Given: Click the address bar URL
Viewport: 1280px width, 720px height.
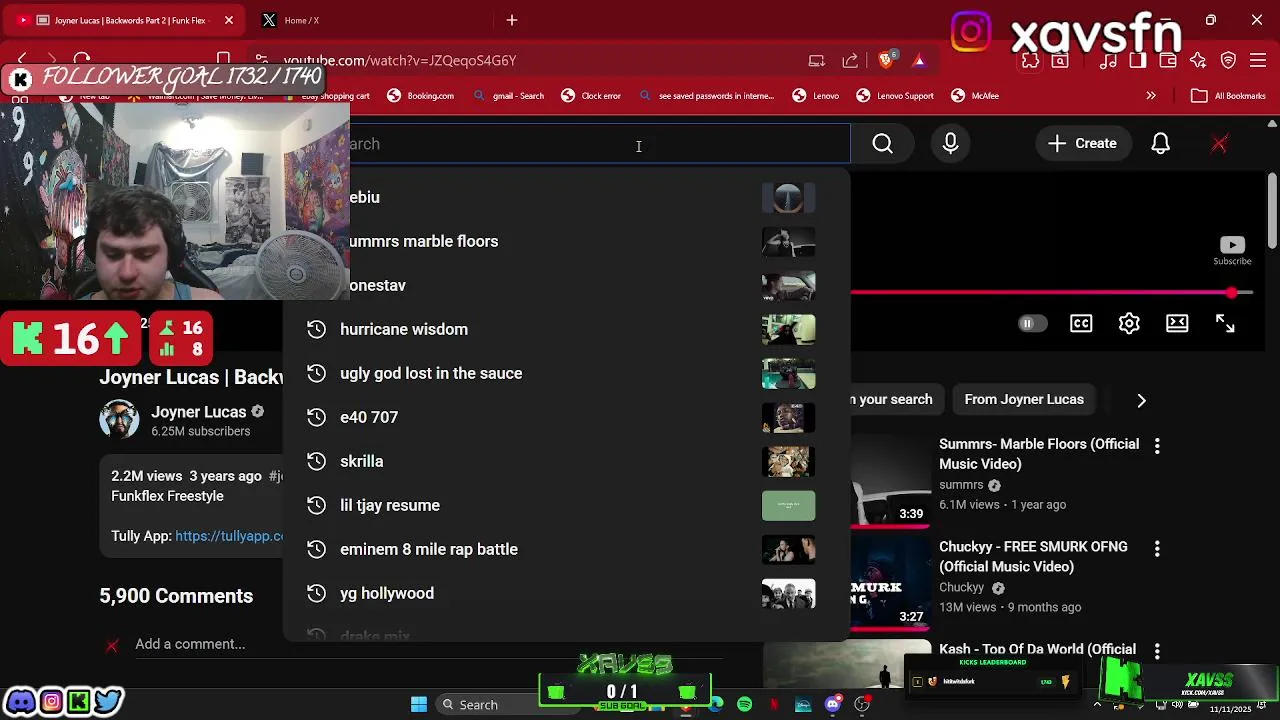Looking at the screenshot, I should [400, 60].
